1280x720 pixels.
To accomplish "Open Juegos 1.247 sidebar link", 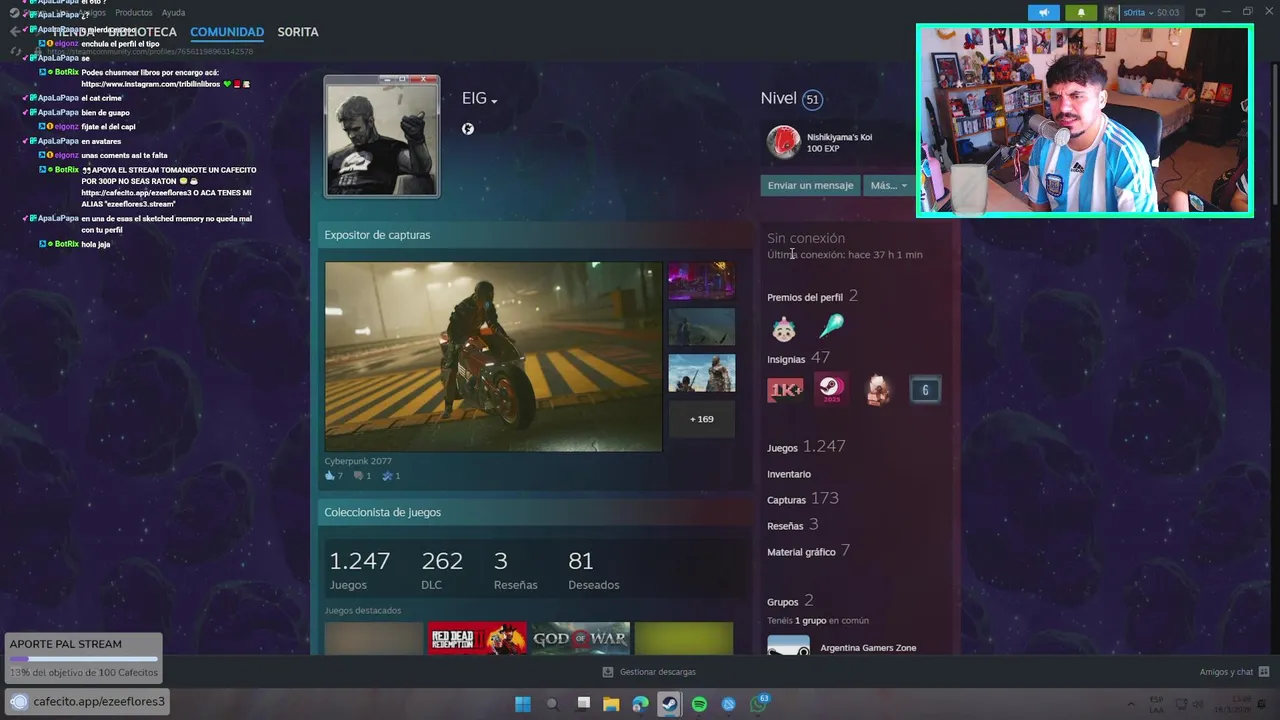I will 806,447.
